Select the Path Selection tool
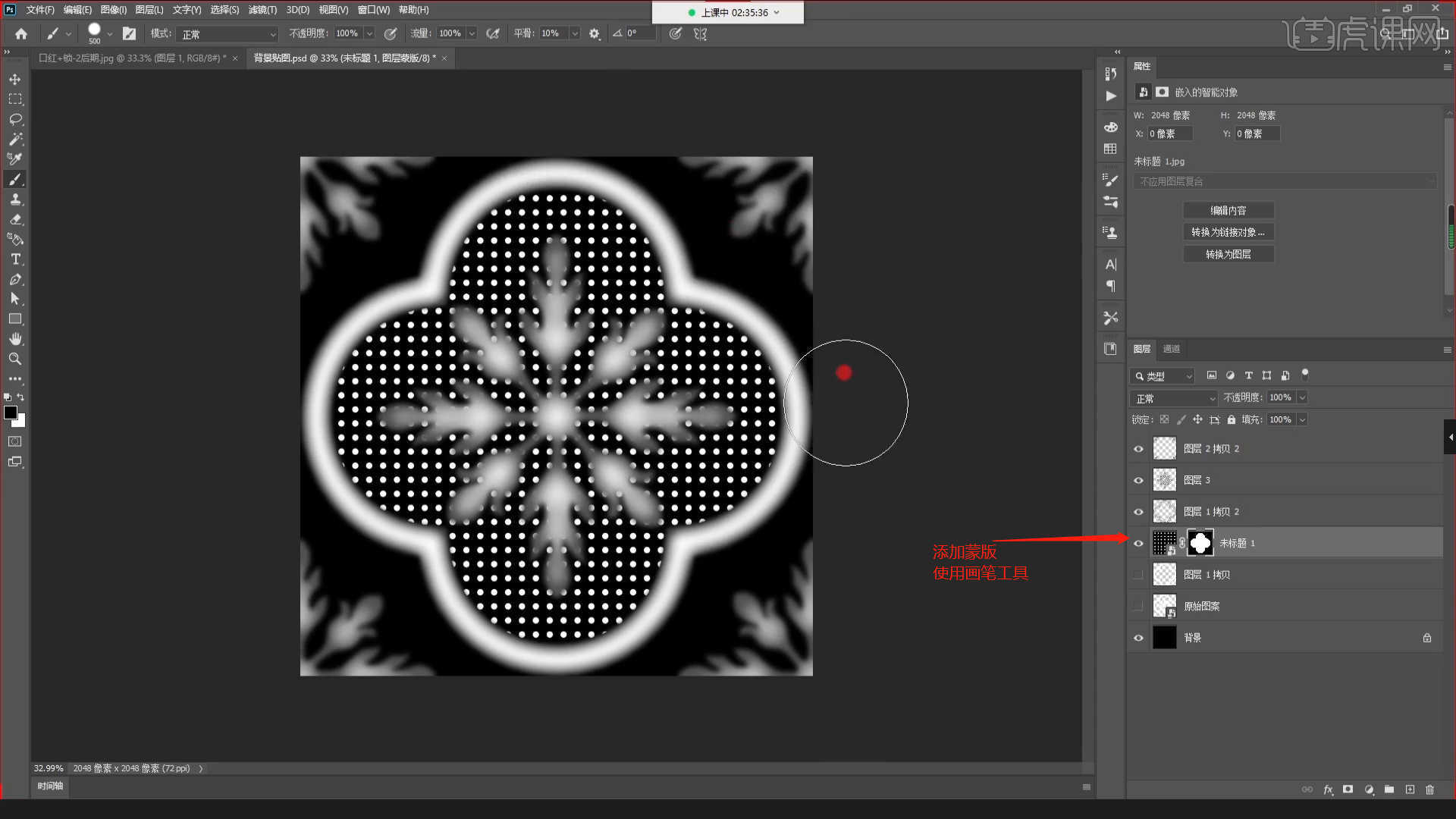The height and width of the screenshot is (819, 1456). pyautogui.click(x=15, y=299)
